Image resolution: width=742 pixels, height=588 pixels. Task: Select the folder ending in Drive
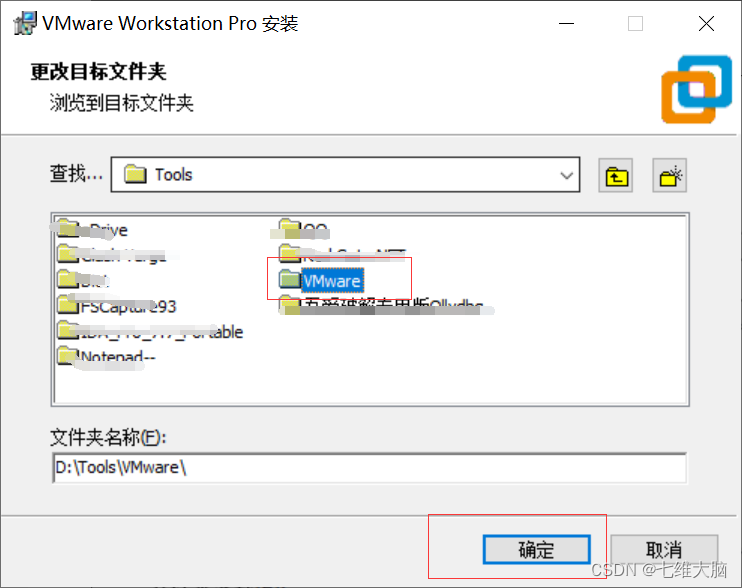(x=92, y=229)
